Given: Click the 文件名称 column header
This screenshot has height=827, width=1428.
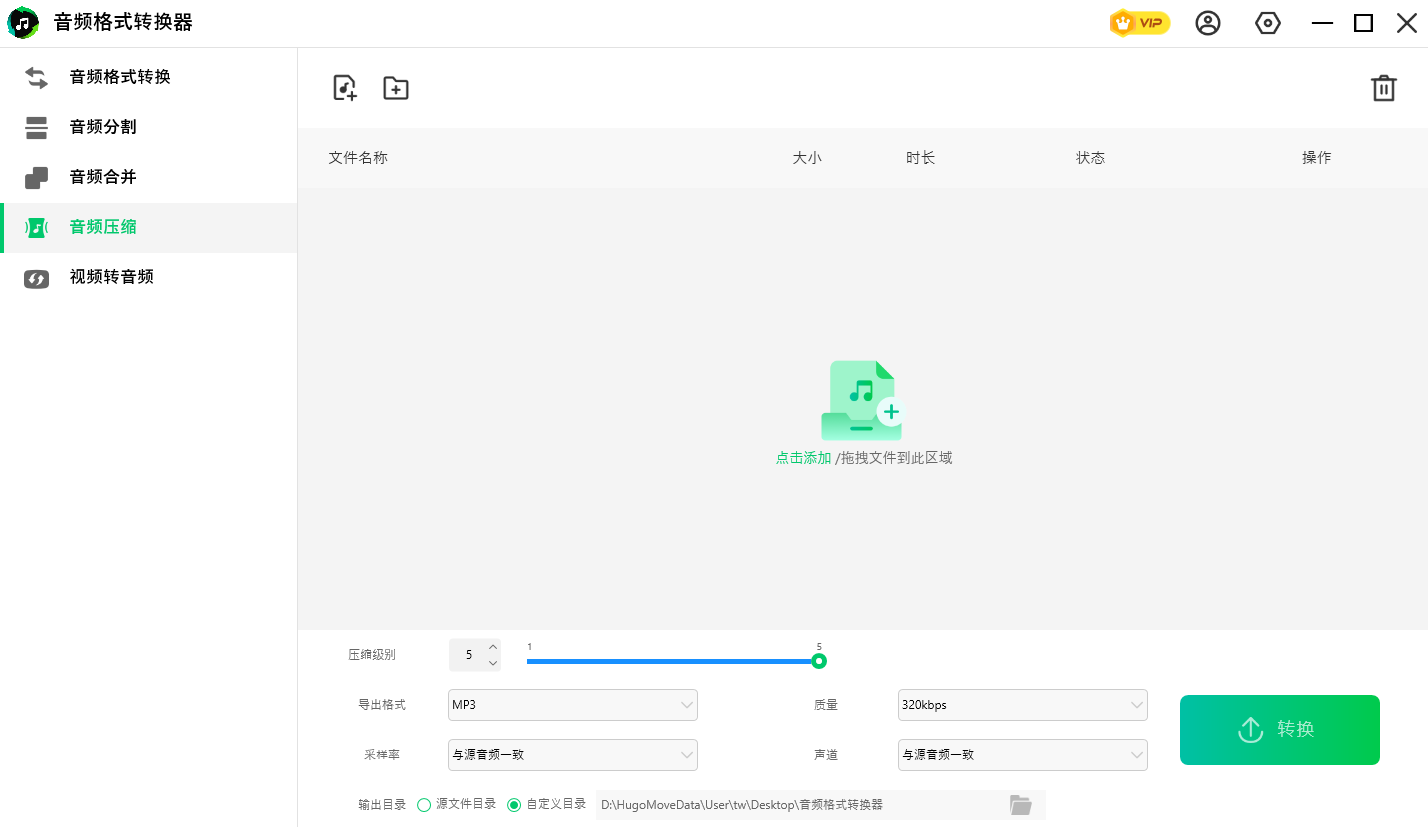Looking at the screenshot, I should 358,158.
